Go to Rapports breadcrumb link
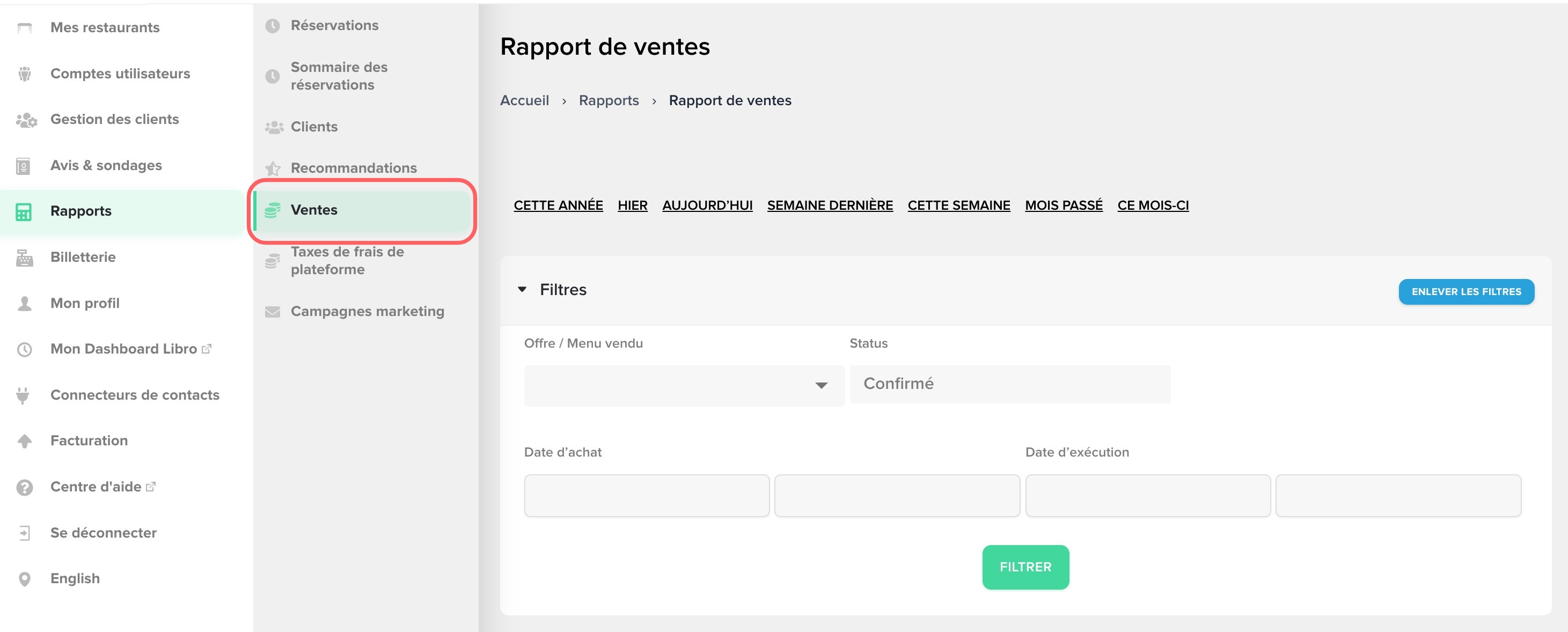This screenshot has width=1568, height=632. coord(608,100)
